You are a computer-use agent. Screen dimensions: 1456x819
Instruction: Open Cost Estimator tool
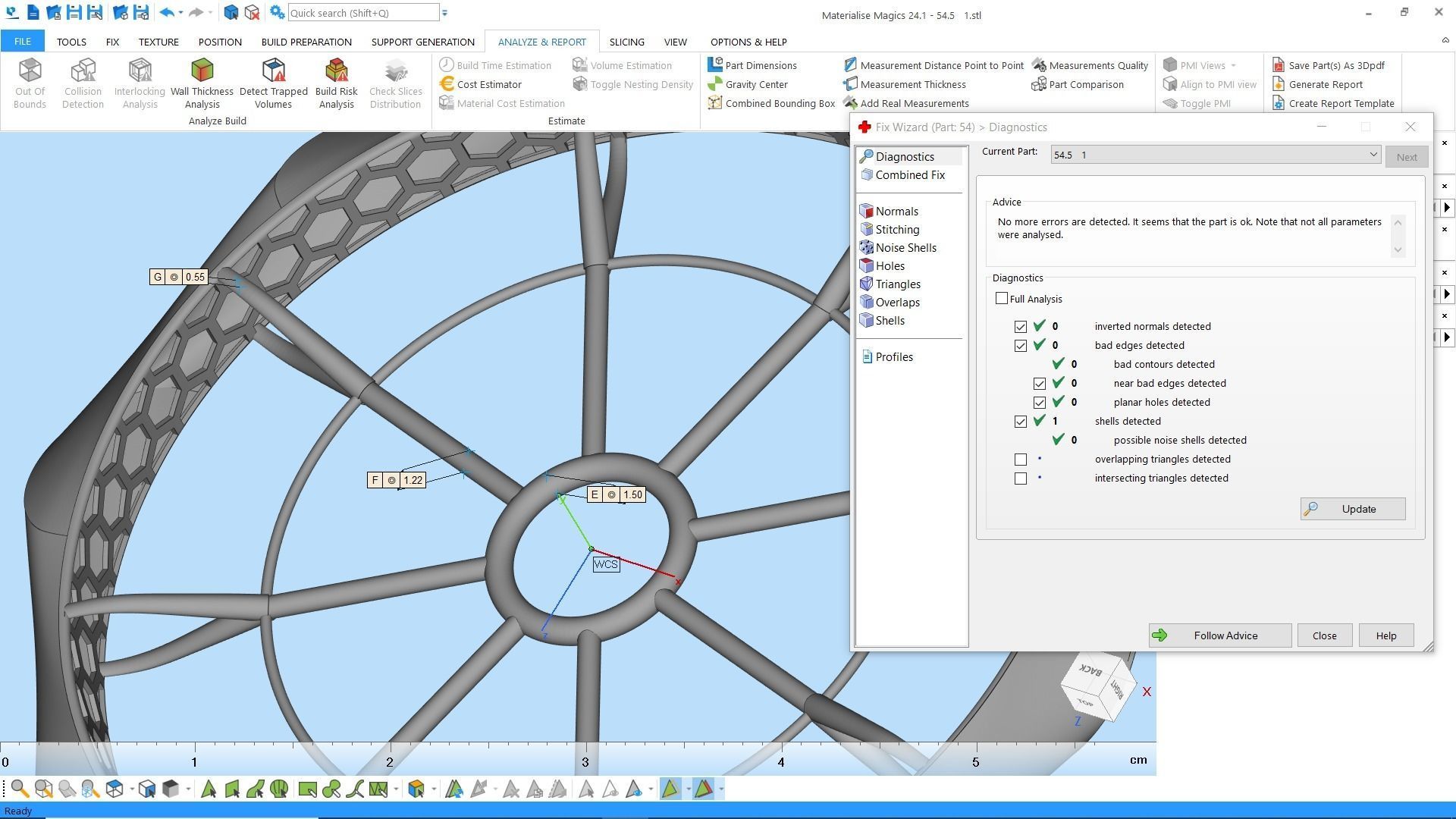(481, 84)
